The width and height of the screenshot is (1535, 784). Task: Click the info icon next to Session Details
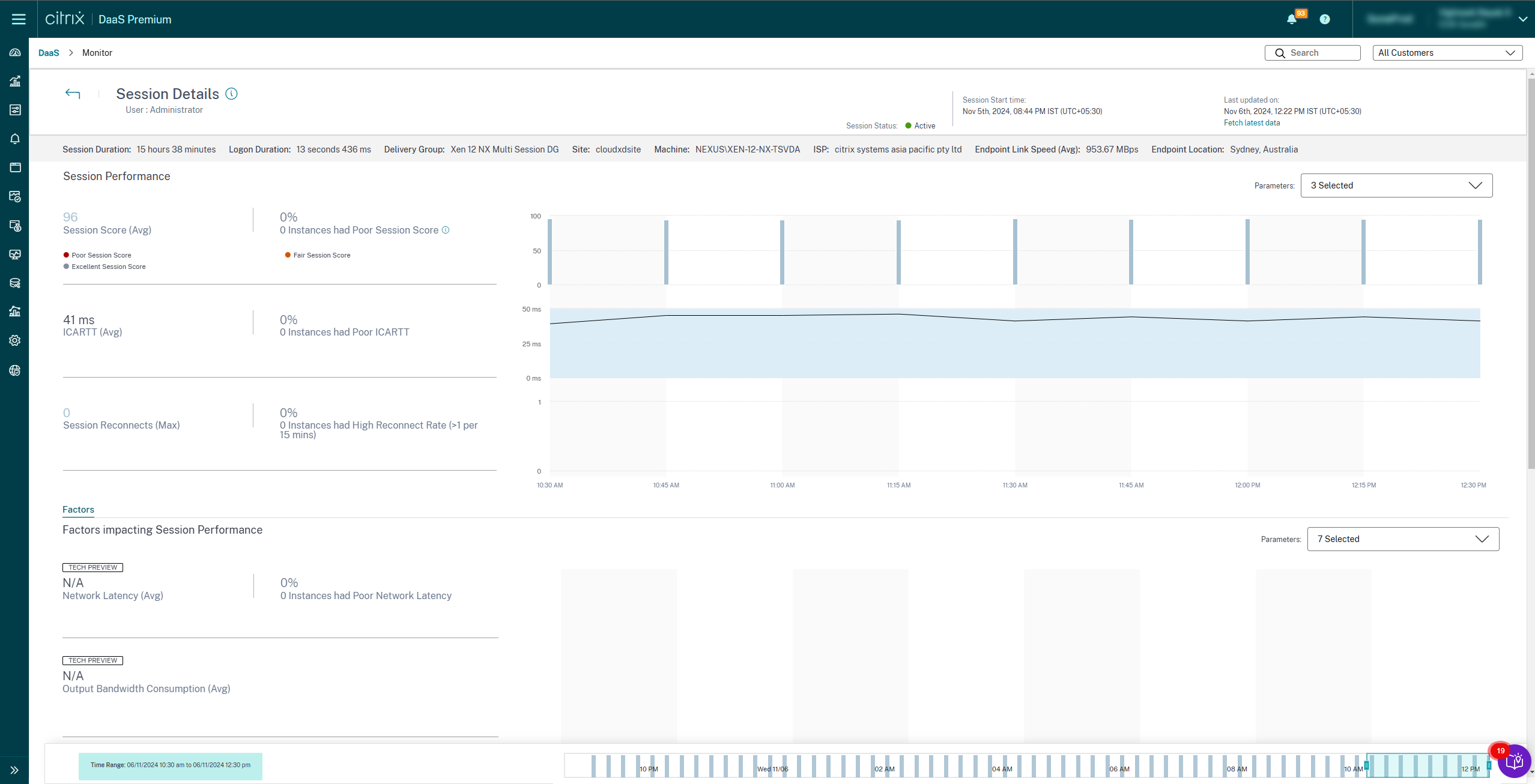pos(231,94)
